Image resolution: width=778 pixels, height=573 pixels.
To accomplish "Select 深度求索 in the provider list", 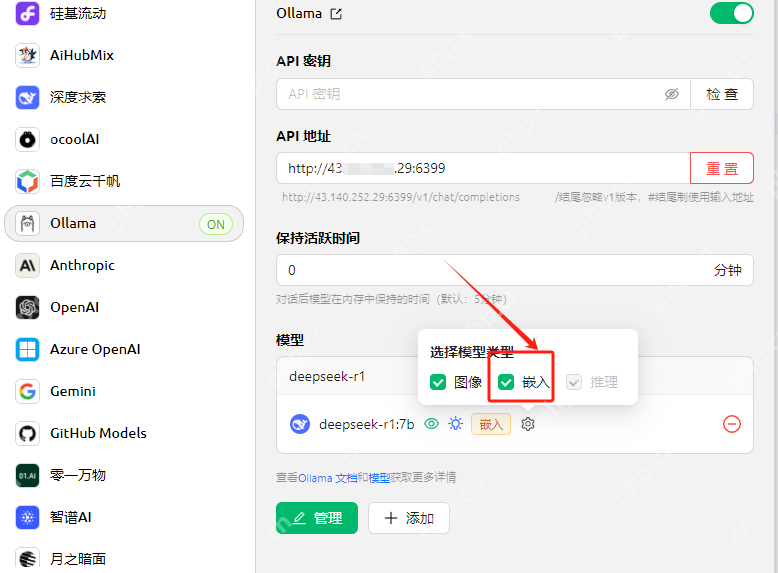I will click(124, 97).
